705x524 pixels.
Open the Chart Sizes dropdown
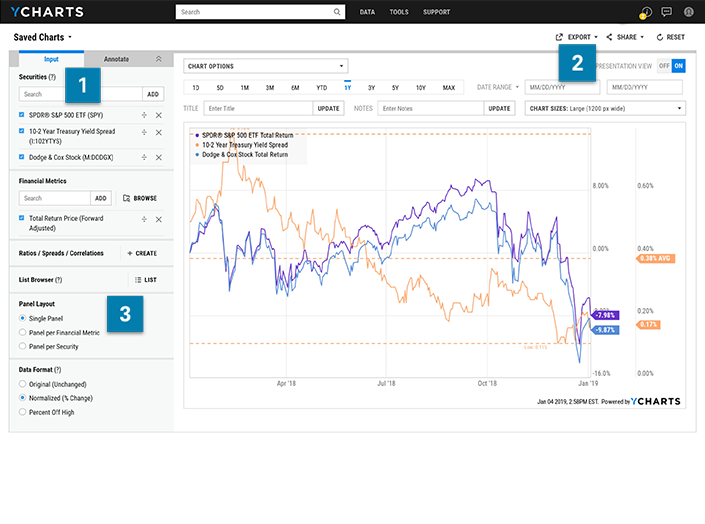[x=605, y=108]
